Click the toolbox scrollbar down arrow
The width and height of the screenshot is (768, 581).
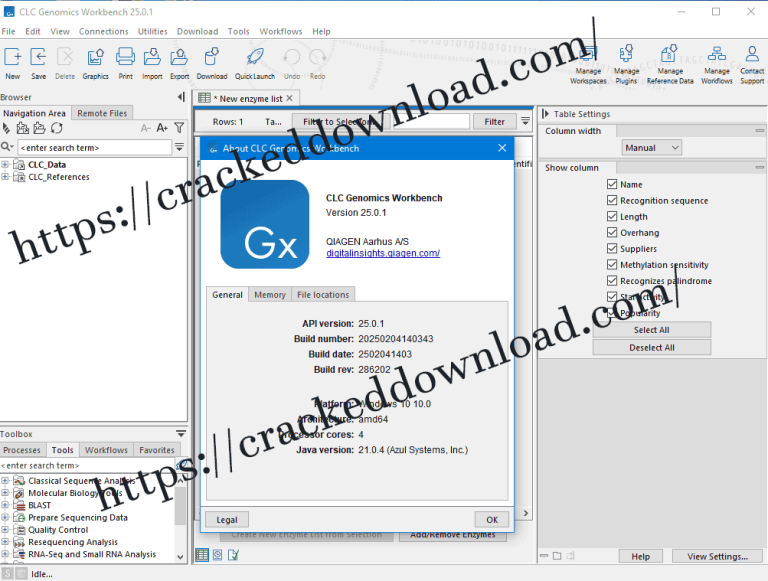[x=180, y=557]
